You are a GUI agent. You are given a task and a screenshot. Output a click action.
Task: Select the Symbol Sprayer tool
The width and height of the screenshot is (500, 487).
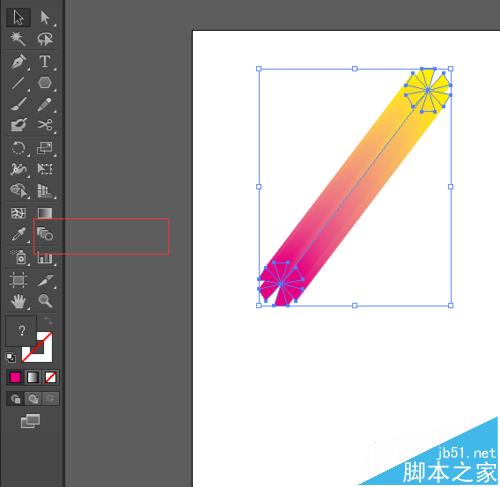18,257
